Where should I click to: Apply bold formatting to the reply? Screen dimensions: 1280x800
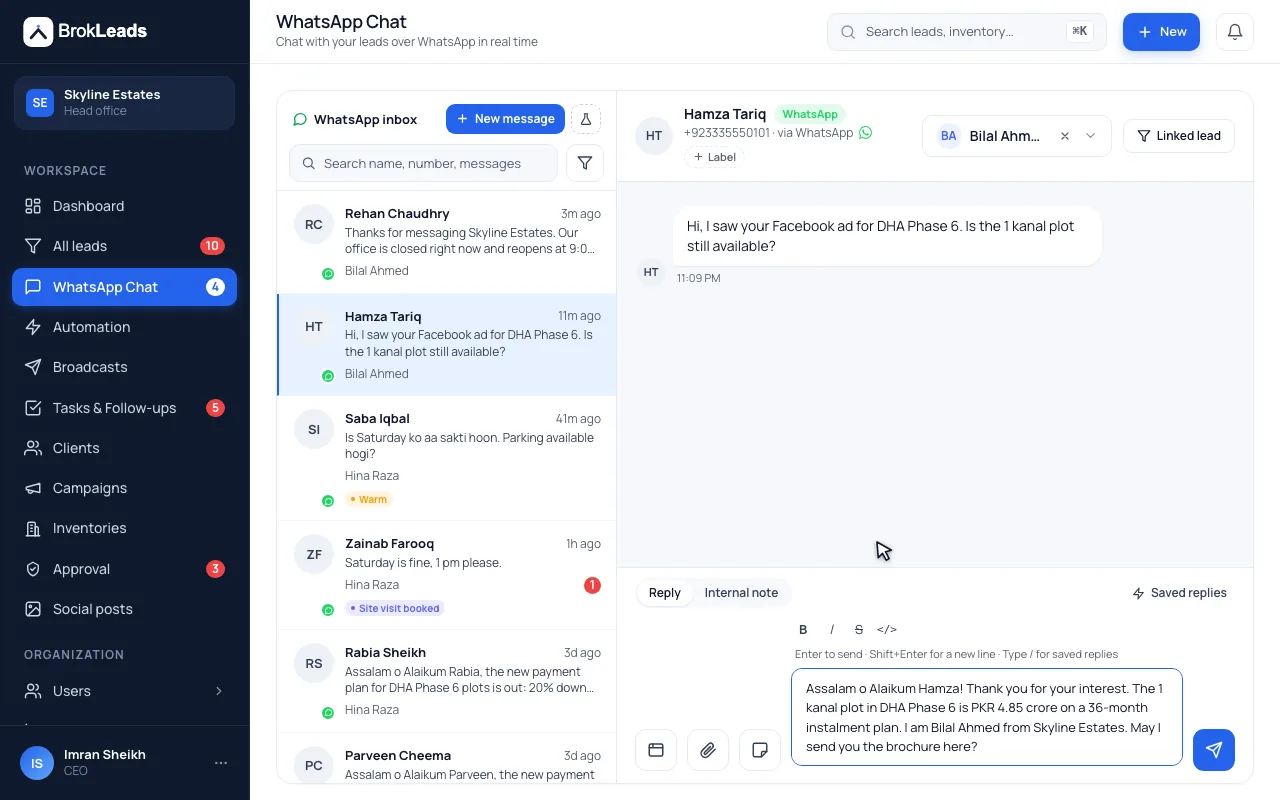(x=803, y=629)
